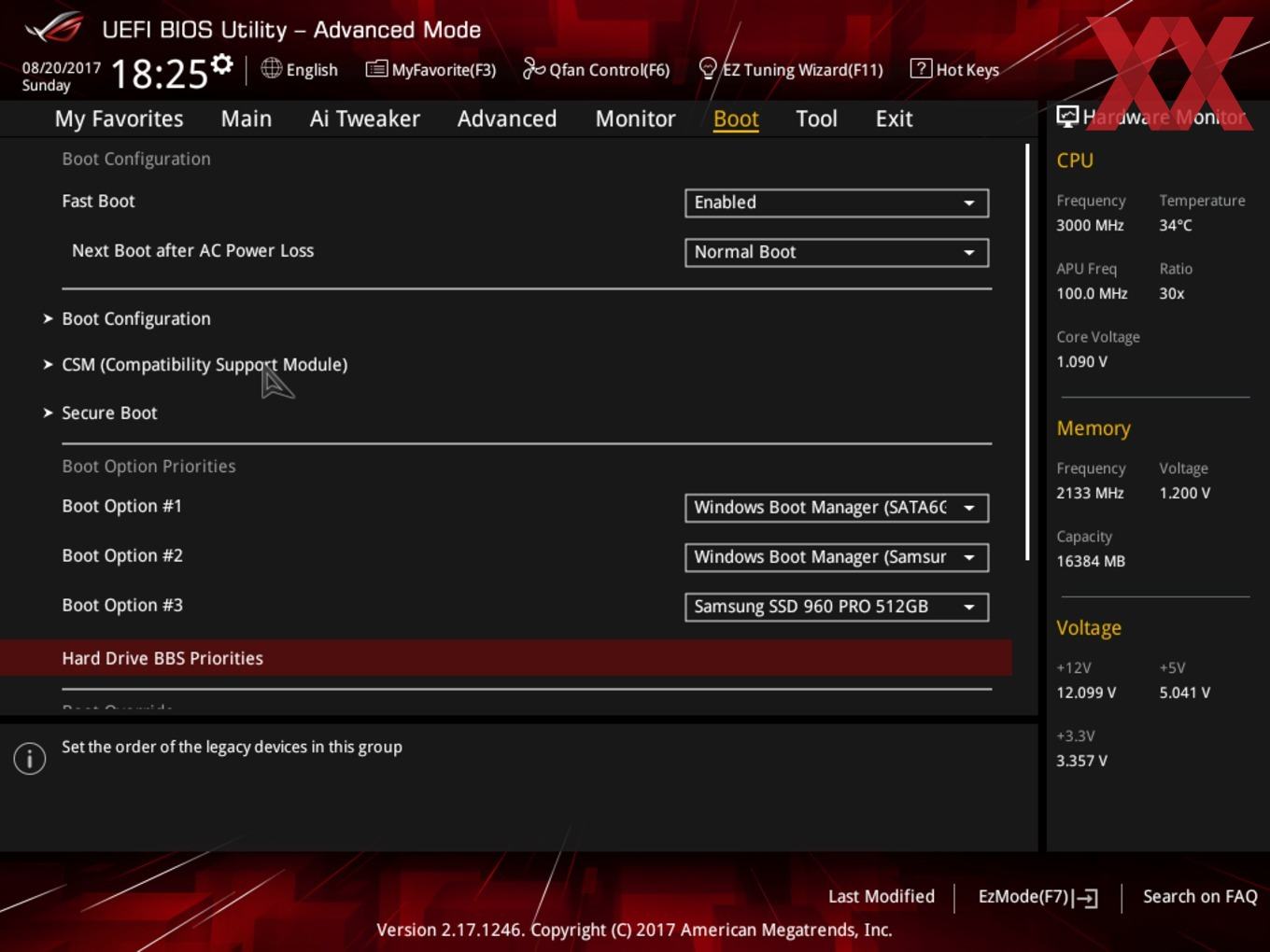Launch the EZ Tuning Wizard(F11) bulb icon
Viewport: 1270px width, 952px height.
[708, 68]
